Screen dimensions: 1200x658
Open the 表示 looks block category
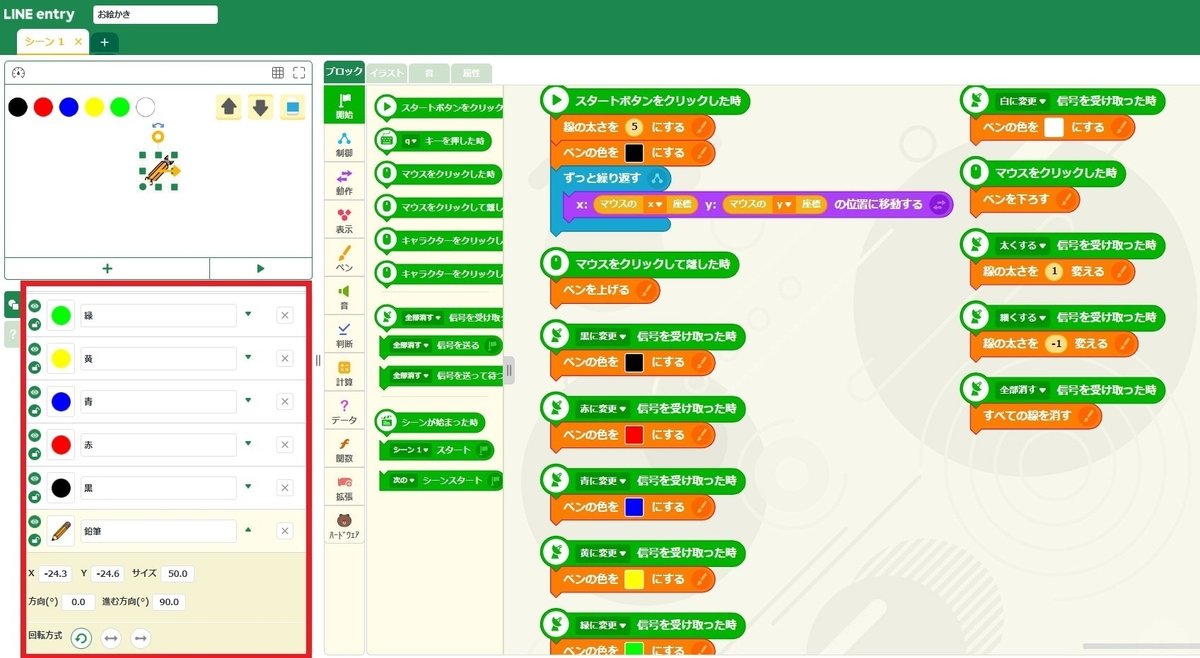click(x=344, y=221)
